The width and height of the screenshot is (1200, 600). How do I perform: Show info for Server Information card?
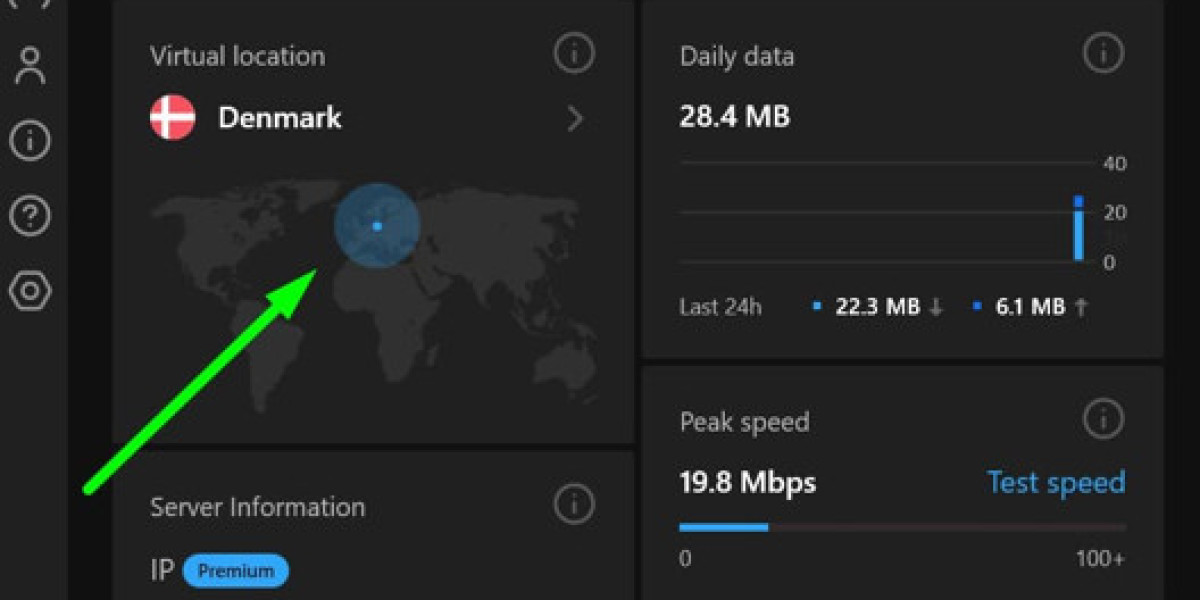[574, 504]
